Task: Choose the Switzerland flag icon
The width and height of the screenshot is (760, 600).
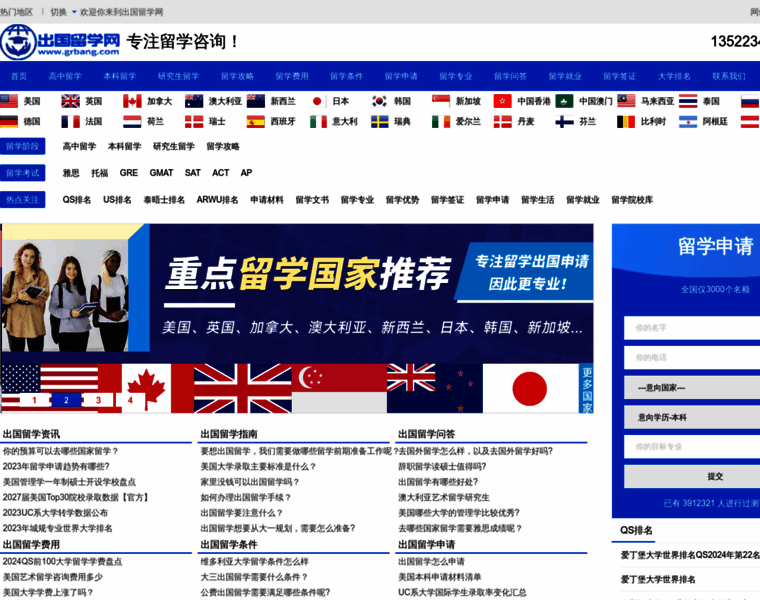Action: click(x=194, y=121)
